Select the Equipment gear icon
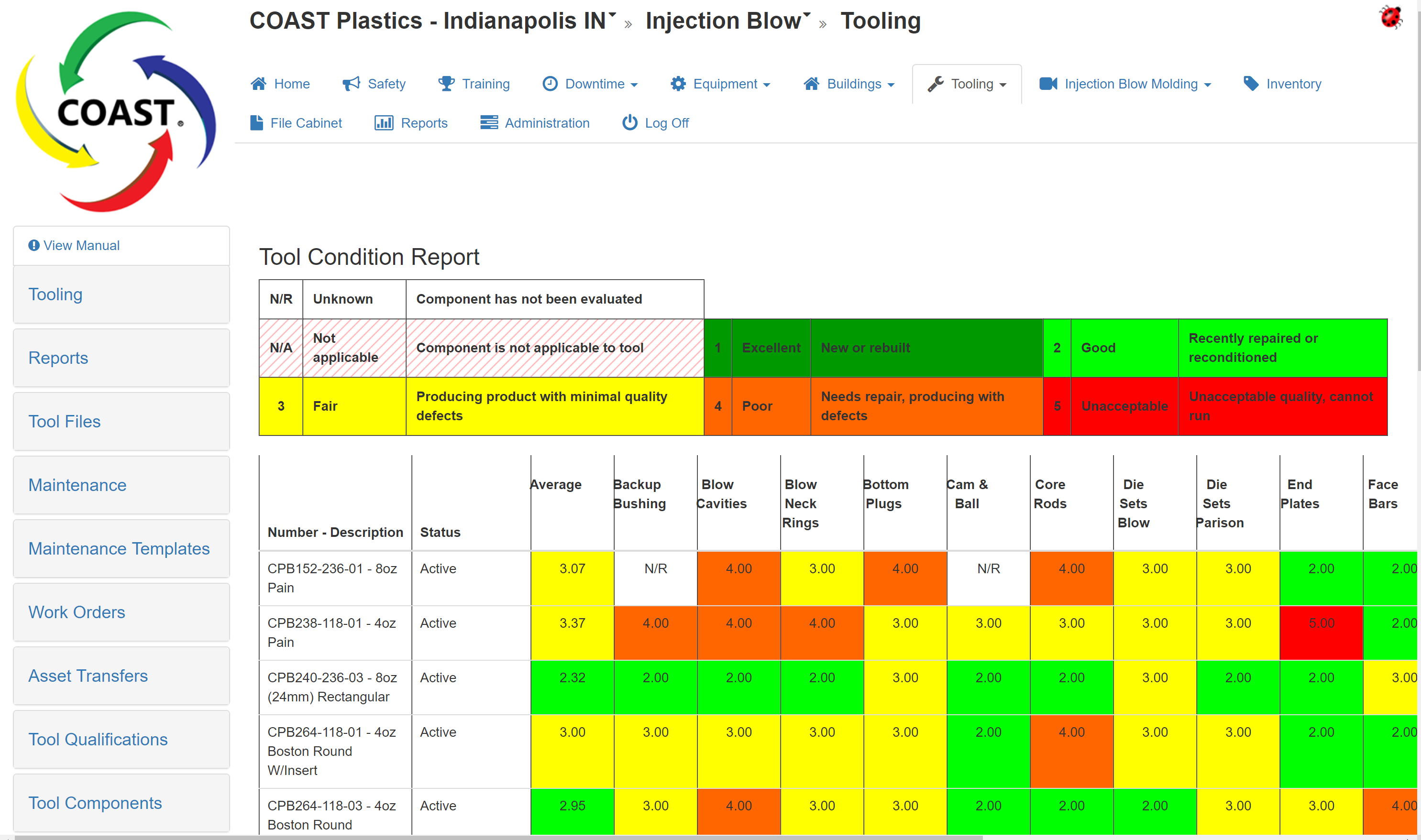 (679, 83)
